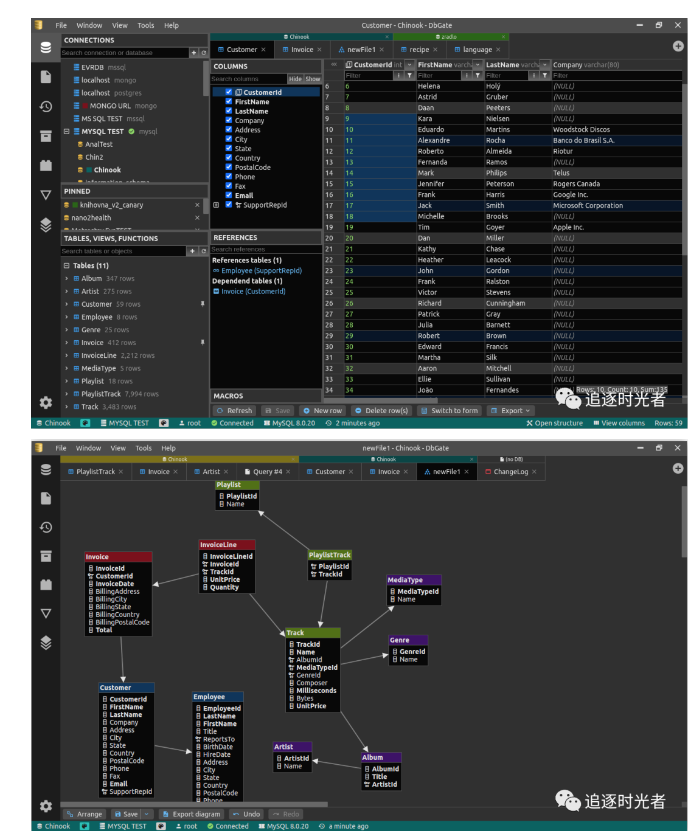Image resolution: width=698 pixels, height=839 pixels.
Task: Open files icon in Customer window sidebar
Action: 46,77
